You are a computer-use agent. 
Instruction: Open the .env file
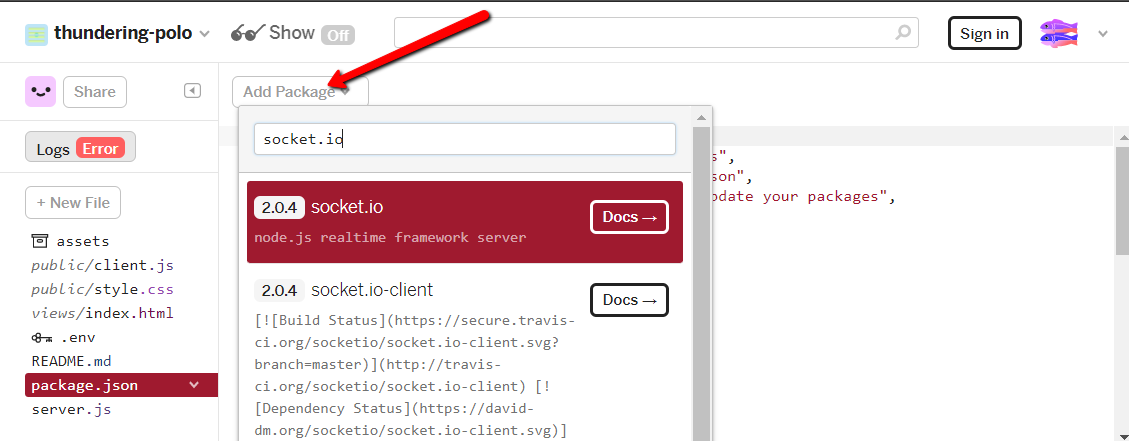(63, 337)
